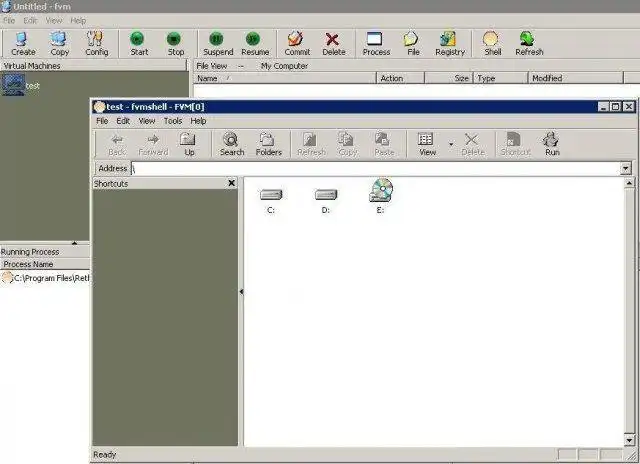The height and width of the screenshot is (464, 640).
Task: Click Copy in fvmshell toolbar
Action: coord(347,144)
